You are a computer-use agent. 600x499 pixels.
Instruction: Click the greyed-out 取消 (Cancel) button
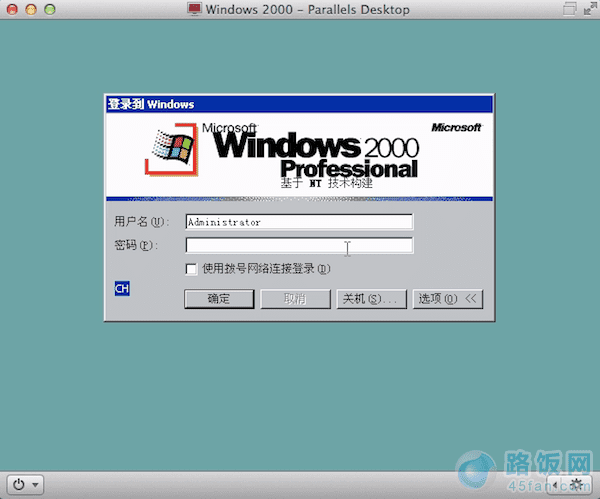pyautogui.click(x=295, y=299)
